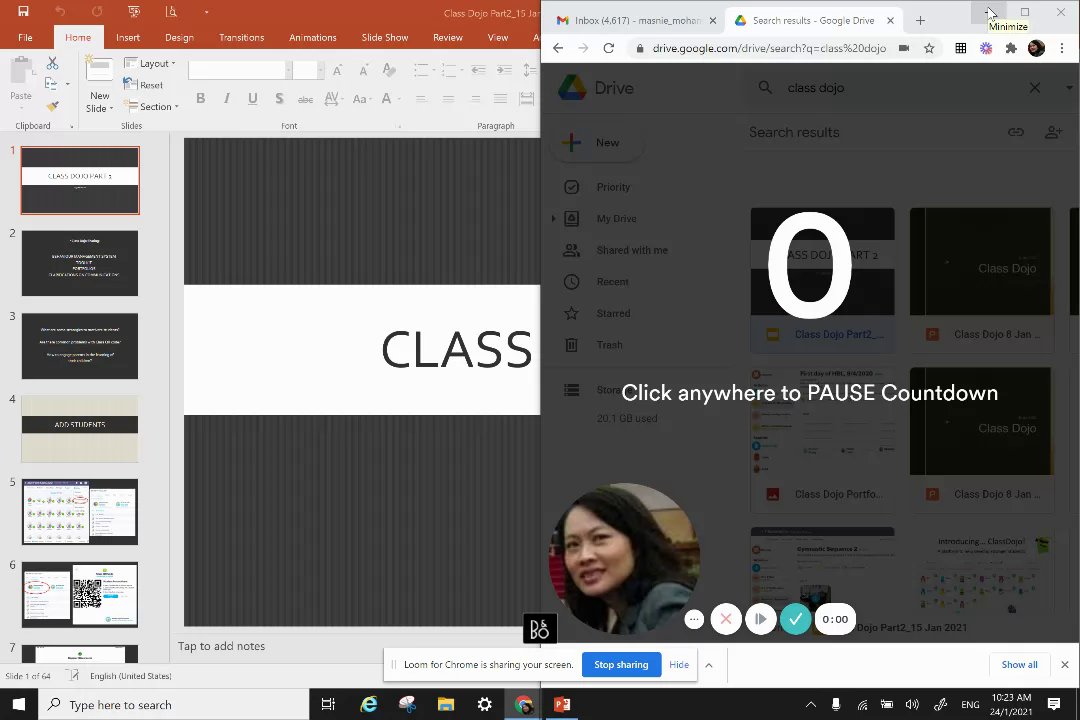Click the New button in Google Drive
The height and width of the screenshot is (720, 1080).
(598, 143)
